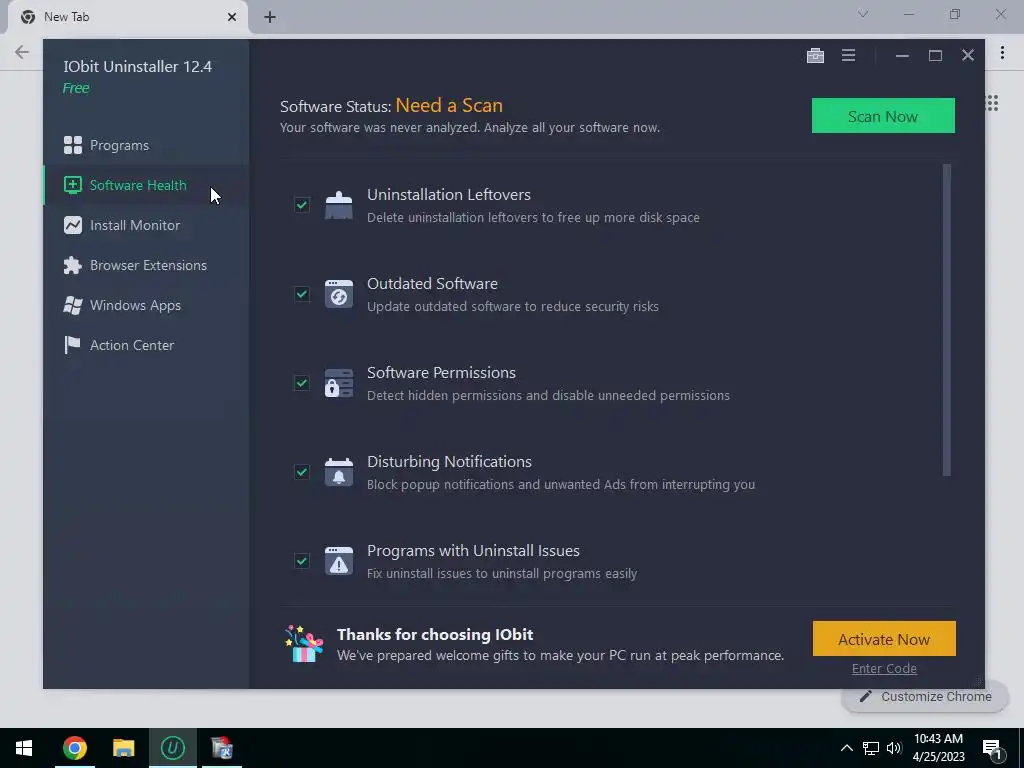Click Programs with Uninstall Issues title
The width and height of the screenshot is (1024, 768).
pos(473,551)
